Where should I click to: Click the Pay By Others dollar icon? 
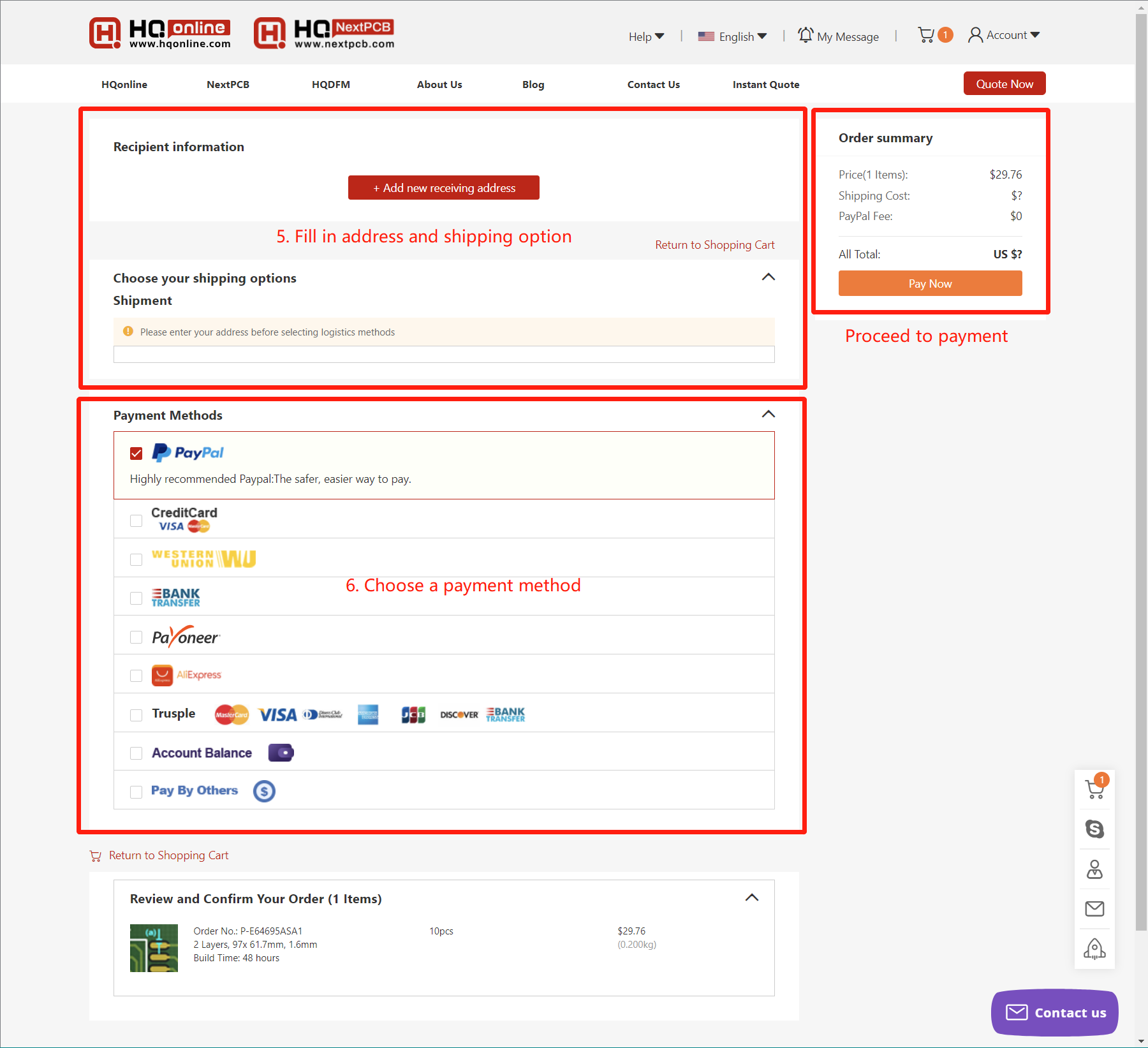point(264,791)
